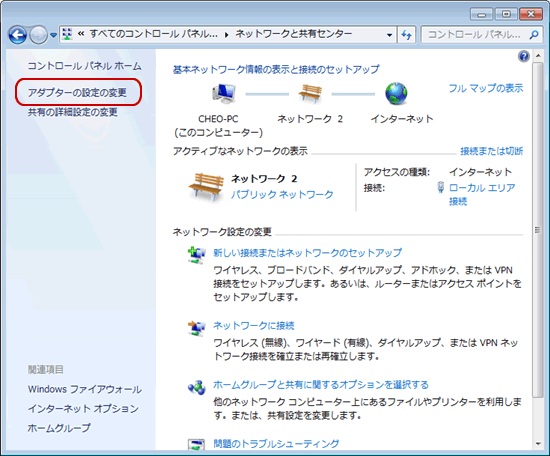This screenshot has width=550, height=456.
Task: Click the blue Back arrow button
Action: click(17, 35)
